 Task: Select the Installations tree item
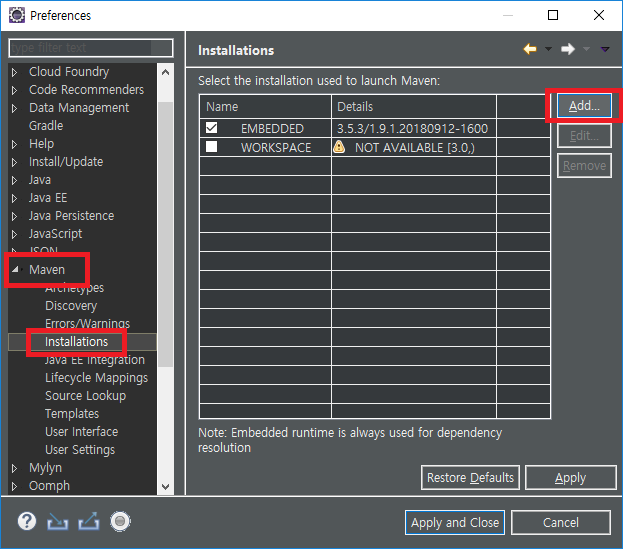[x=76, y=342]
